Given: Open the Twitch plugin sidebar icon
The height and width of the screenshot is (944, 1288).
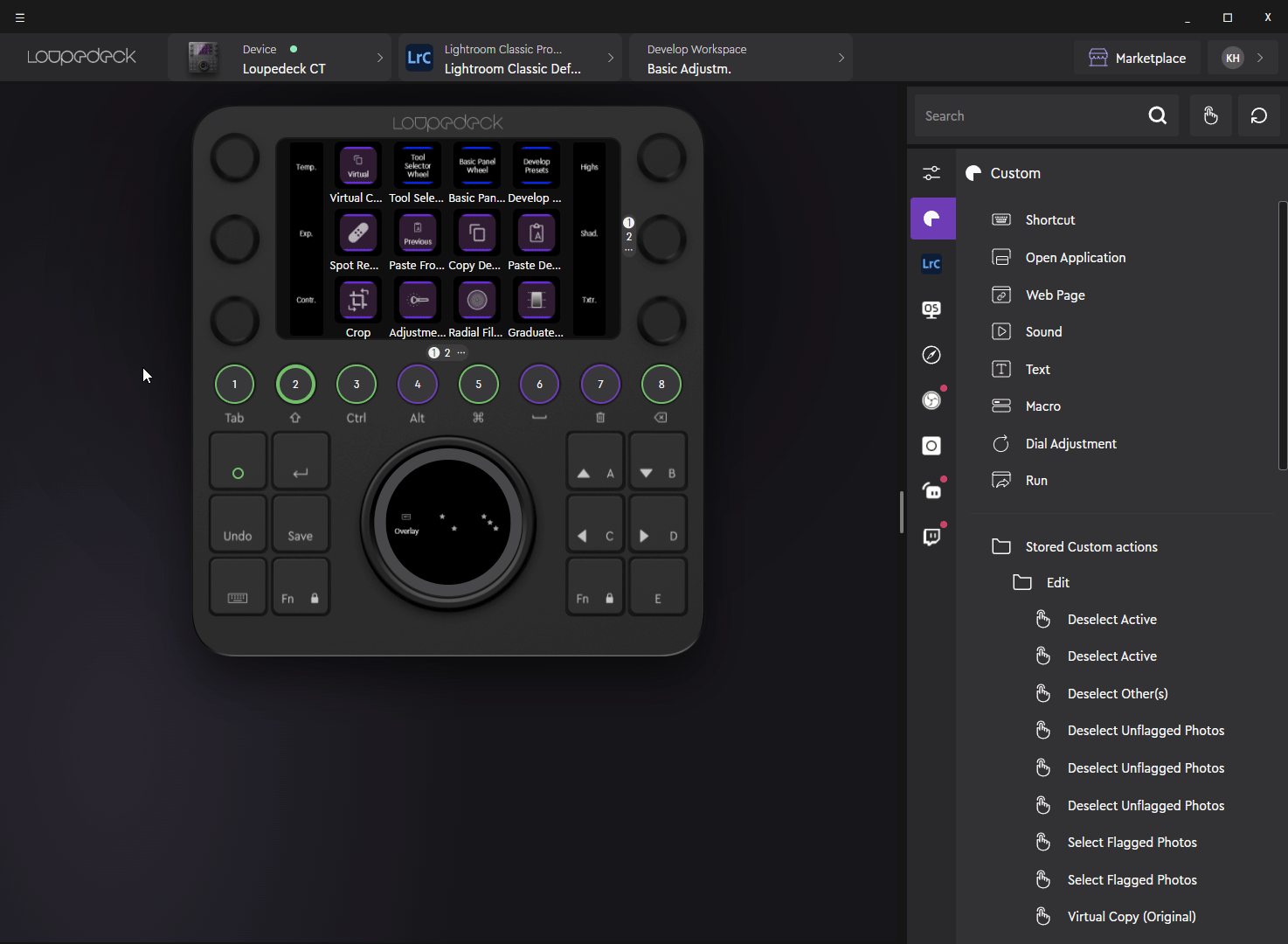Looking at the screenshot, I should pos(931,537).
